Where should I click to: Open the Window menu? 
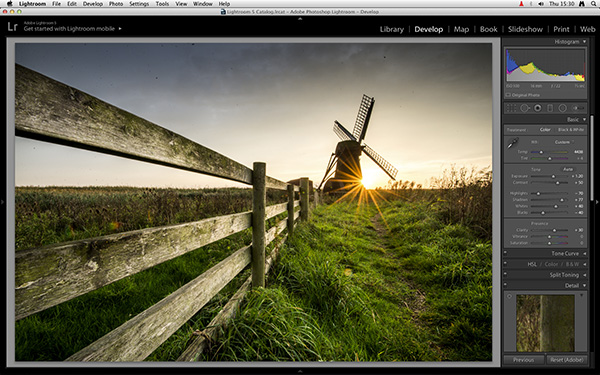[x=202, y=4]
